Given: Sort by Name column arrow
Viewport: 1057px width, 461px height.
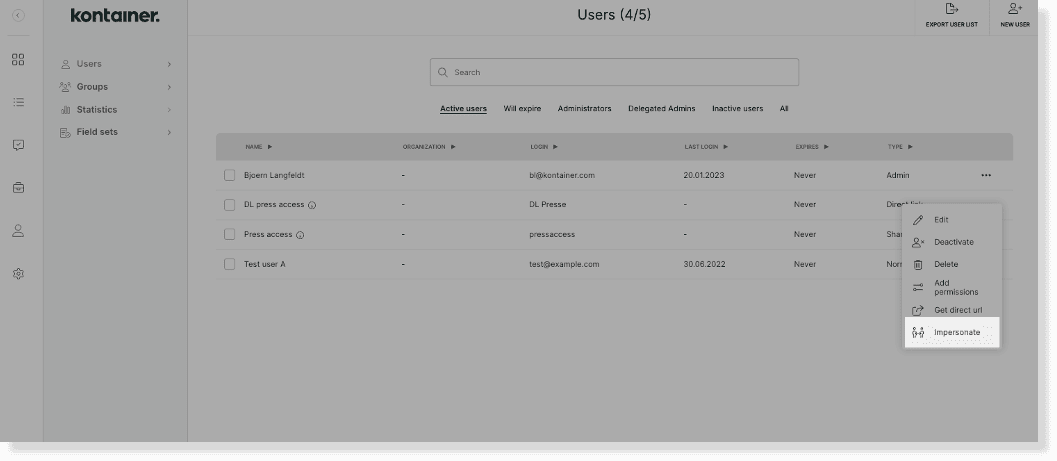Looking at the screenshot, I should tap(270, 147).
